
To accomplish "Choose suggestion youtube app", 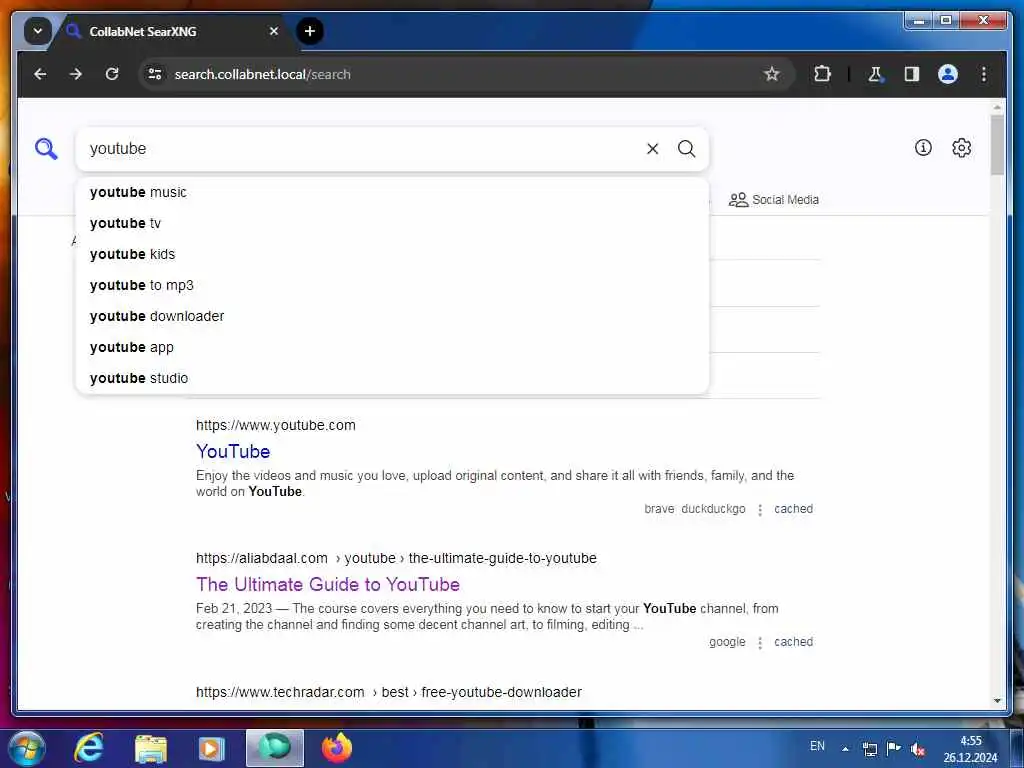I will click(392, 347).
